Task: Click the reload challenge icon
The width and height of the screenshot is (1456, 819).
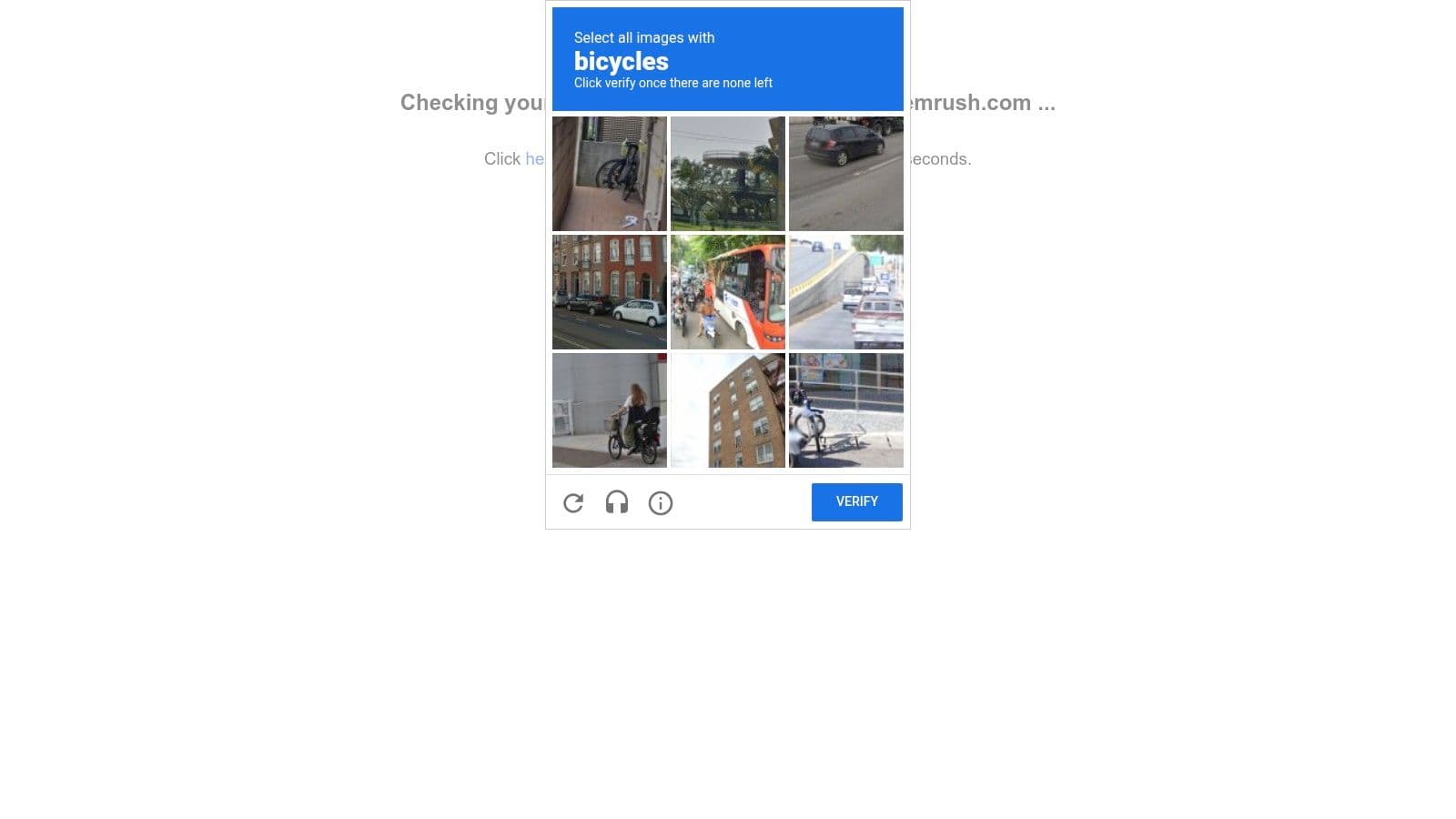Action: pyautogui.click(x=573, y=502)
